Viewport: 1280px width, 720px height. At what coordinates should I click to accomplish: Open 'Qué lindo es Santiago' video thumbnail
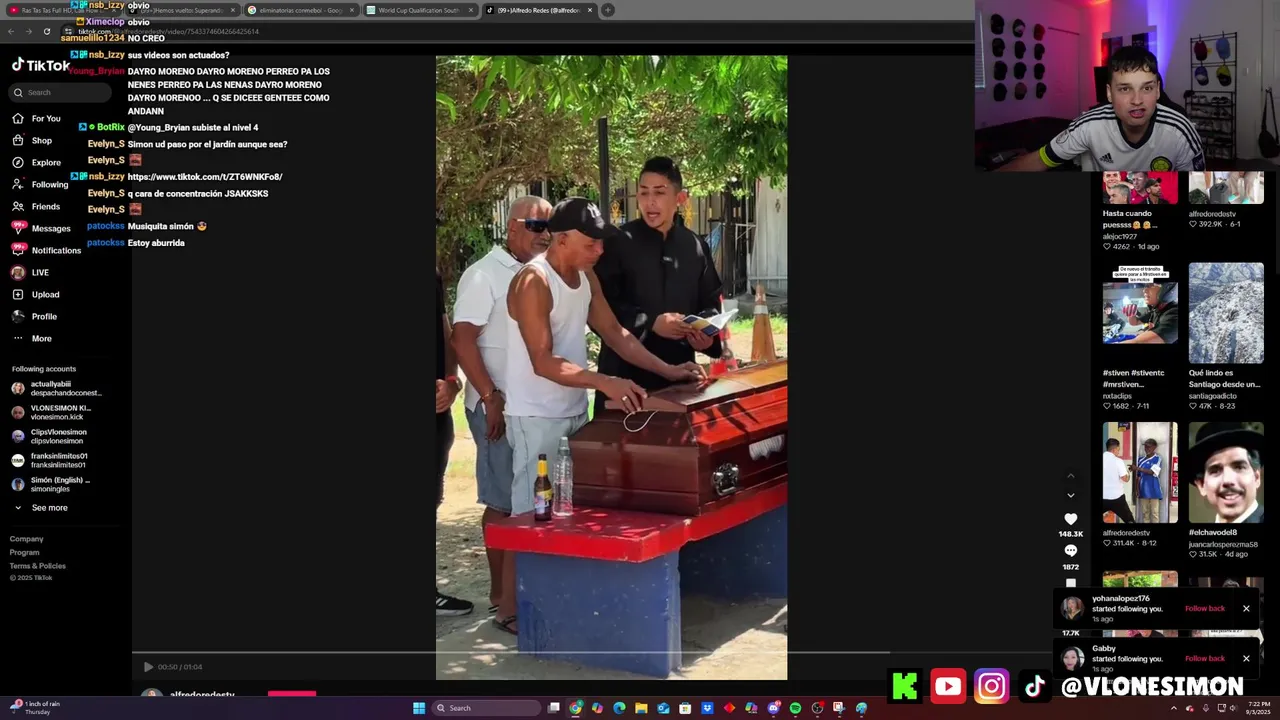click(x=1226, y=313)
